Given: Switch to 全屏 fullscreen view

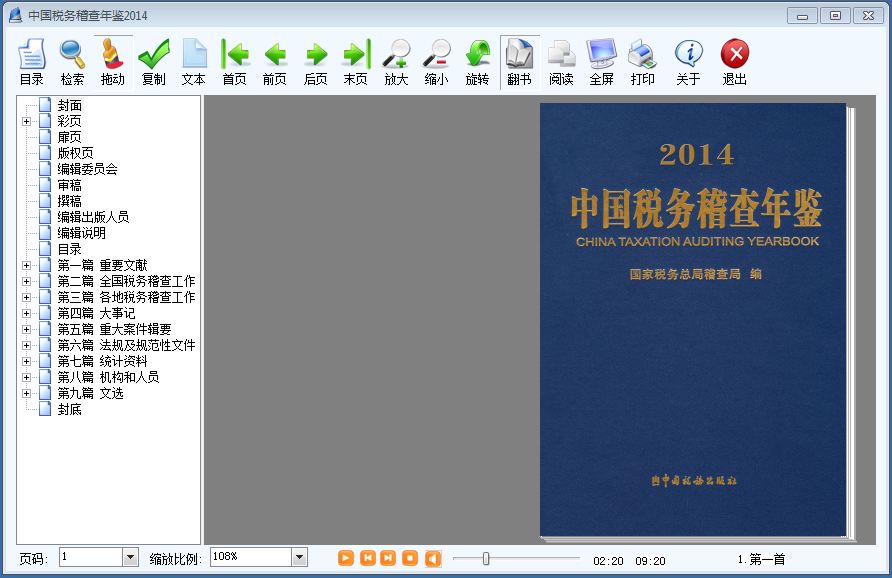Looking at the screenshot, I should pos(601,62).
